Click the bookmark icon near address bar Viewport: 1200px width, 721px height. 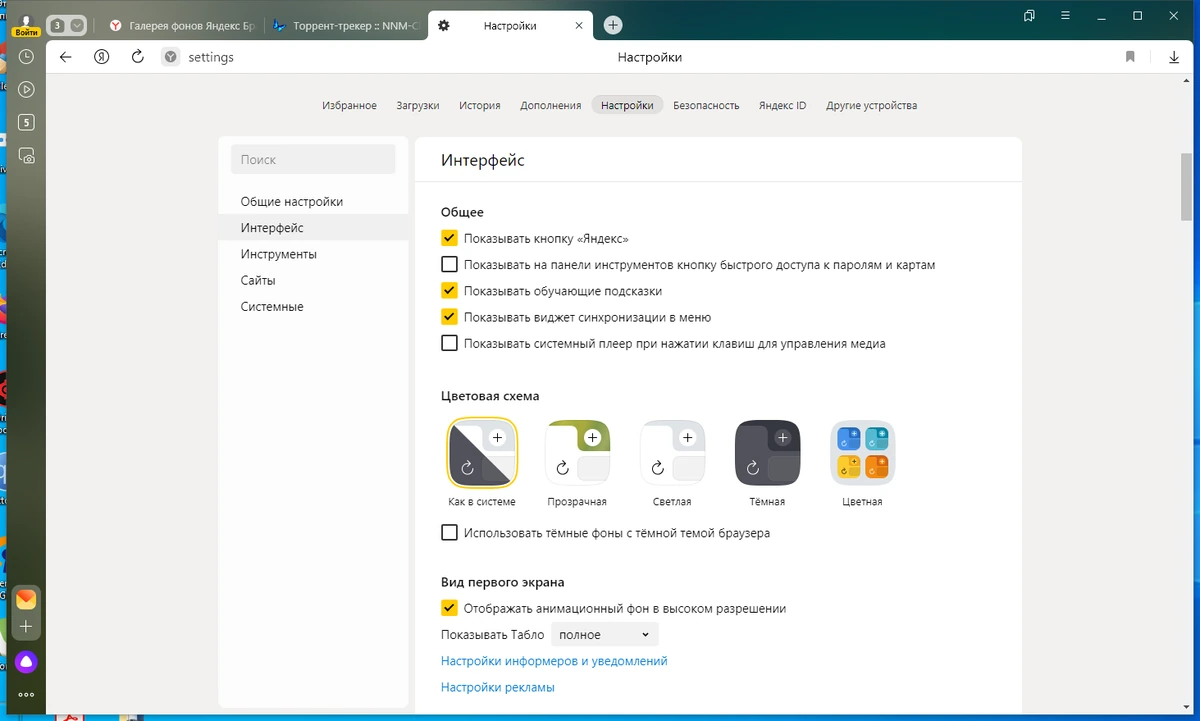1130,57
